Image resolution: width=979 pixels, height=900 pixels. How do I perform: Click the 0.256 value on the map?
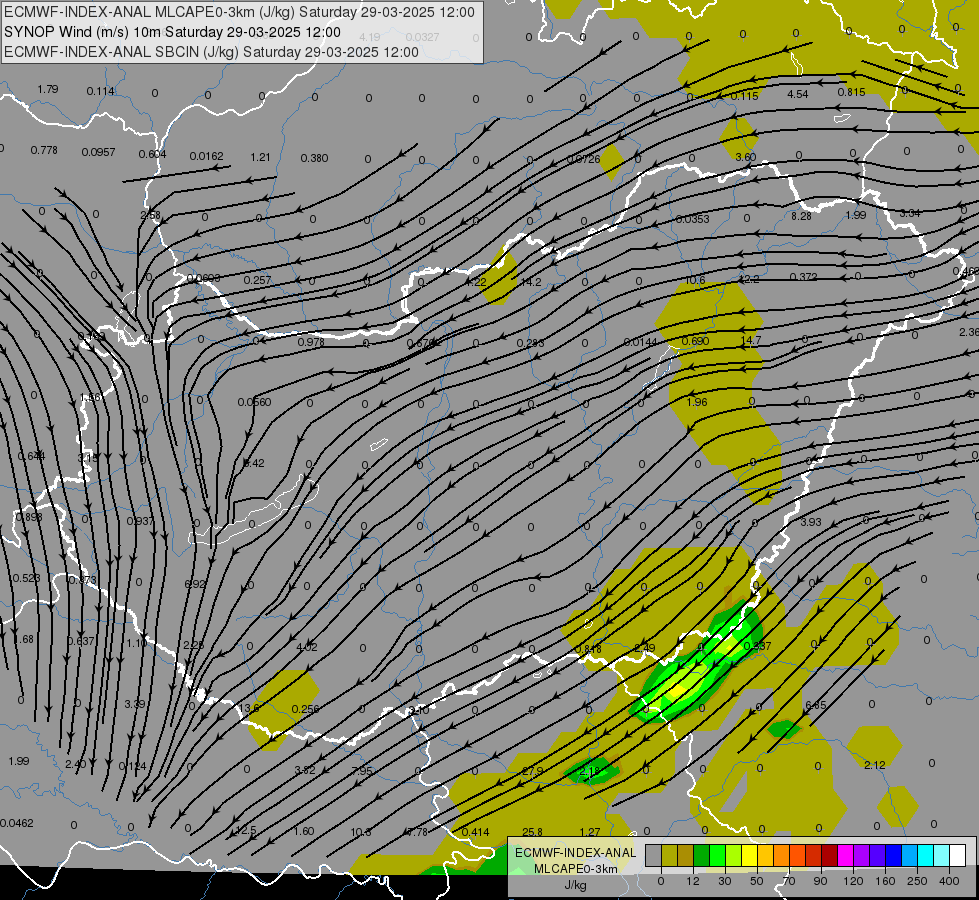[x=305, y=710]
